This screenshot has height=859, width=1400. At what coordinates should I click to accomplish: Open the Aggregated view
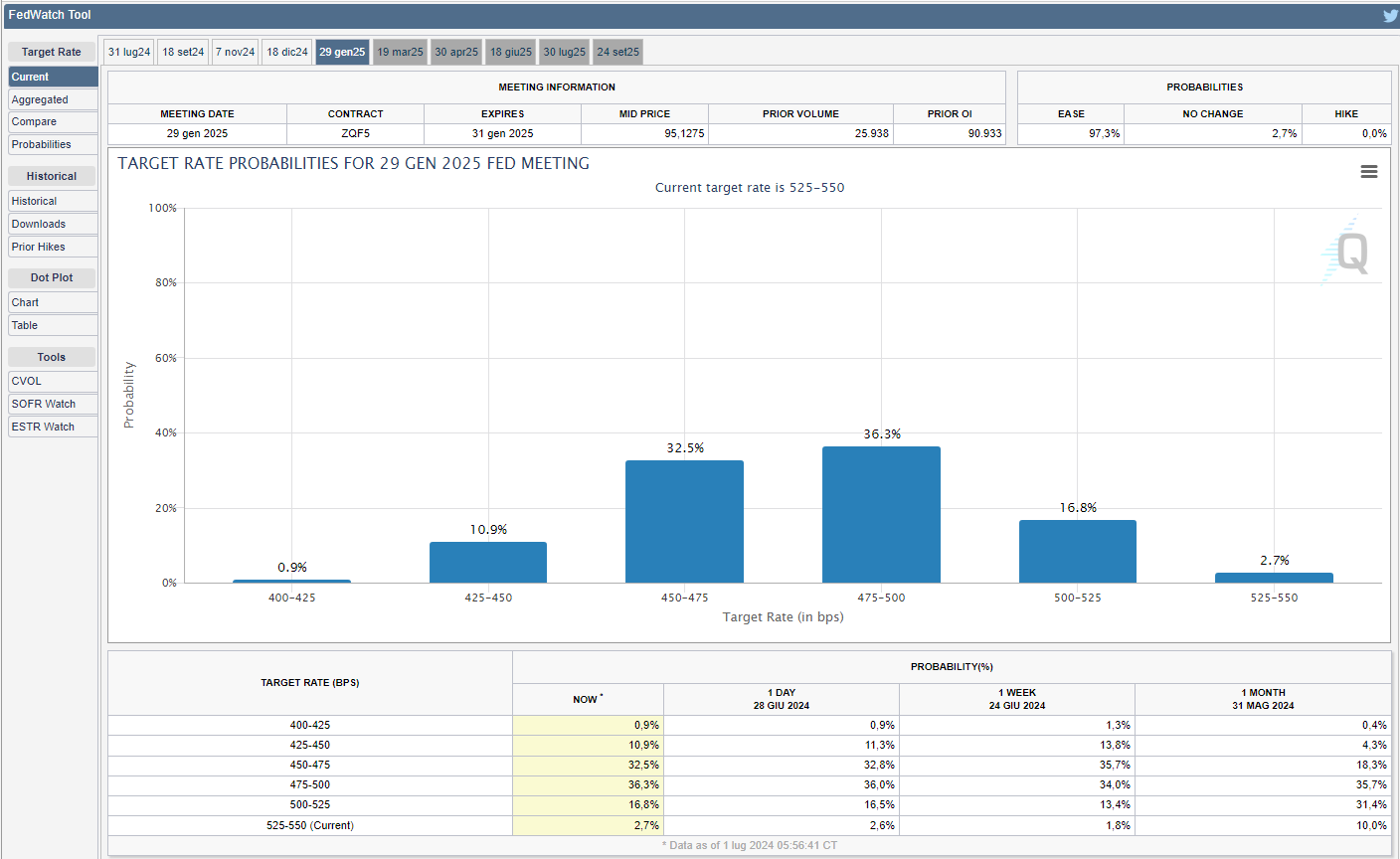53,99
